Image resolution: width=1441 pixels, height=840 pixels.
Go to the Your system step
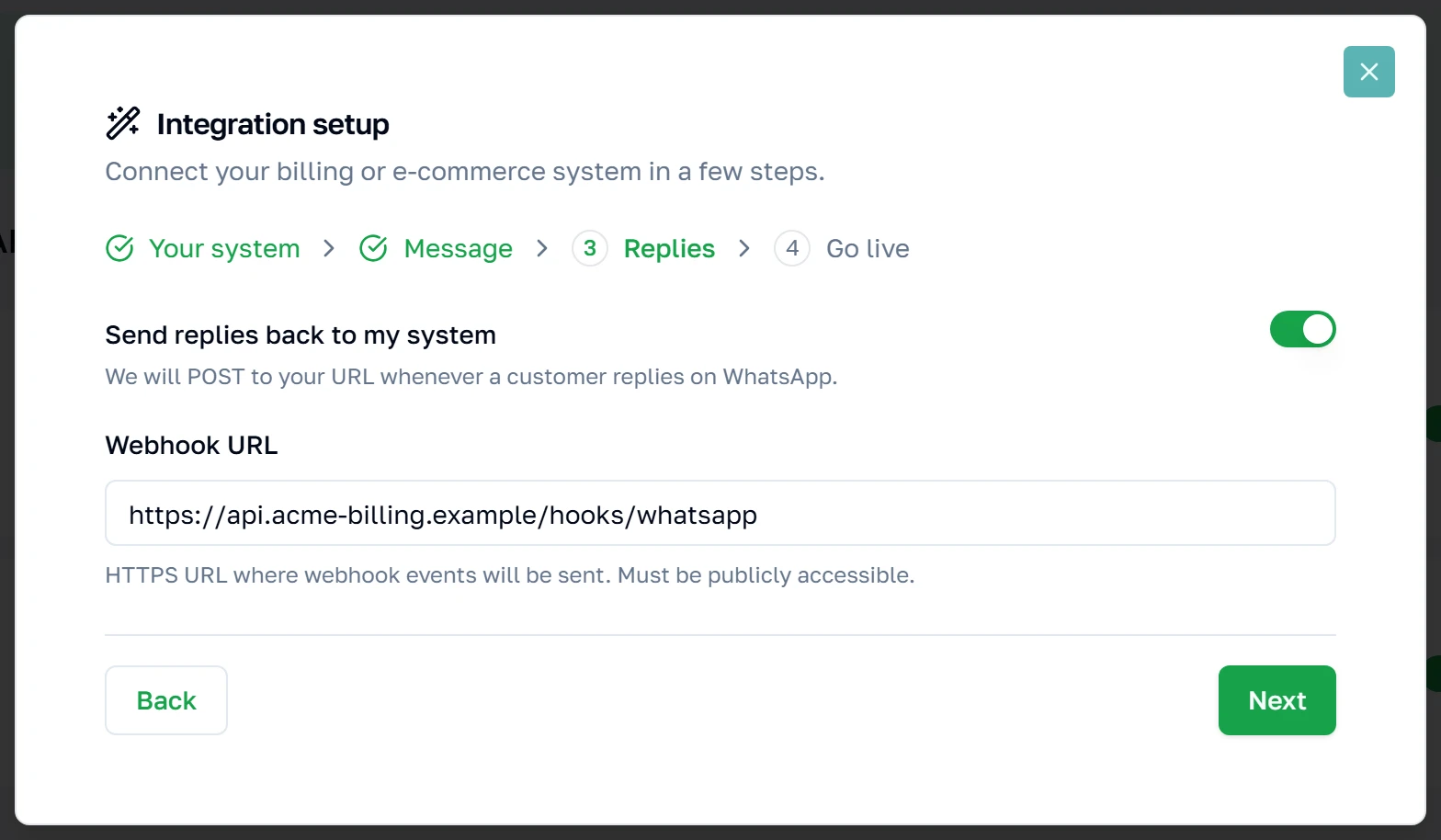click(224, 248)
